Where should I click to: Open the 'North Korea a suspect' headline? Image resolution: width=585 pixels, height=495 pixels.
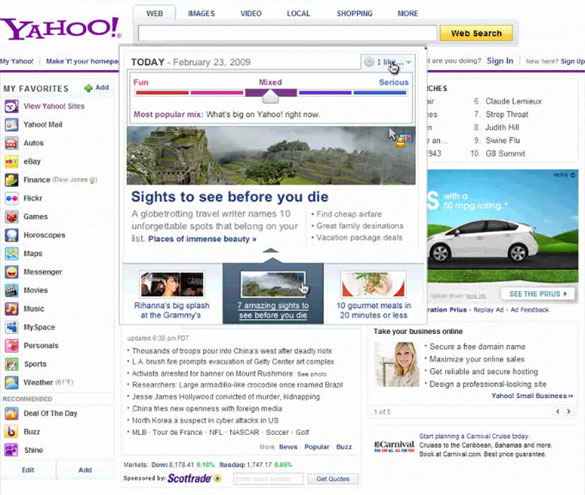click(x=205, y=420)
